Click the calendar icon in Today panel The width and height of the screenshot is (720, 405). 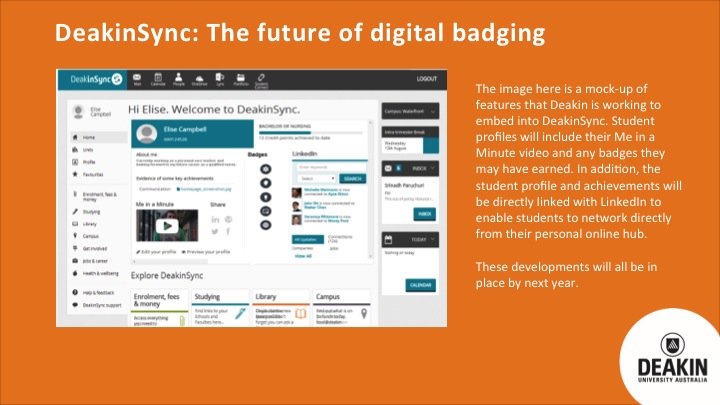point(388,240)
